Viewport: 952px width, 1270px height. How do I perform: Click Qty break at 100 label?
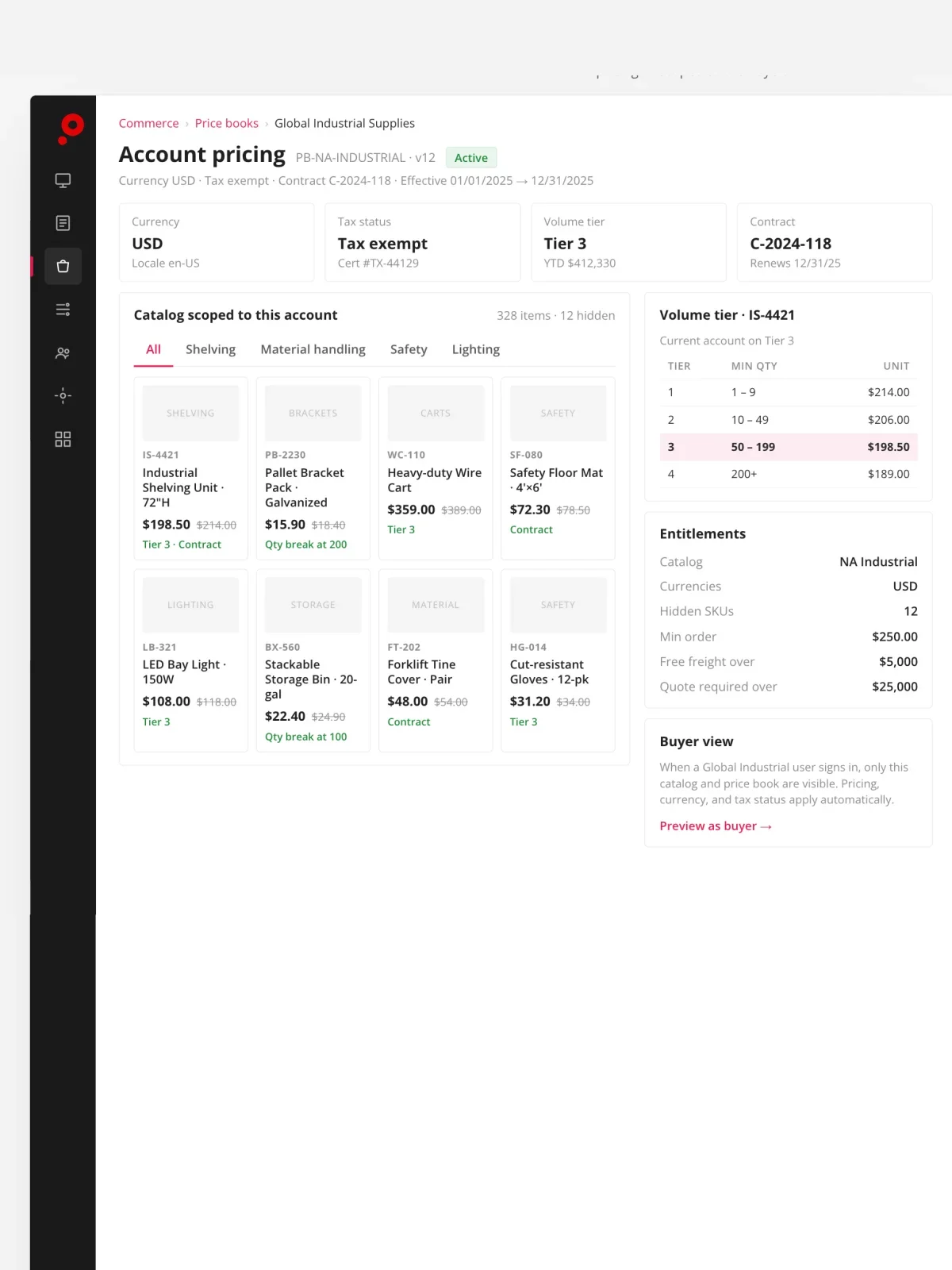tap(305, 737)
